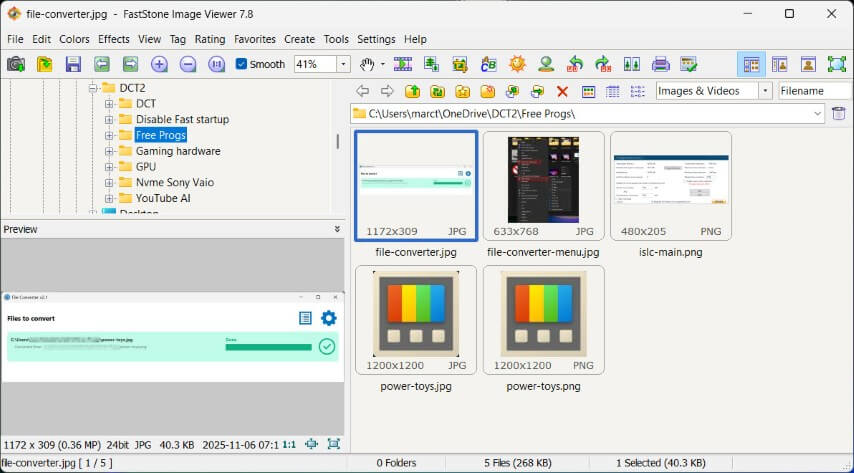Select the Nvme Sony Vaio folder
The width and height of the screenshot is (854, 473).
(x=174, y=182)
